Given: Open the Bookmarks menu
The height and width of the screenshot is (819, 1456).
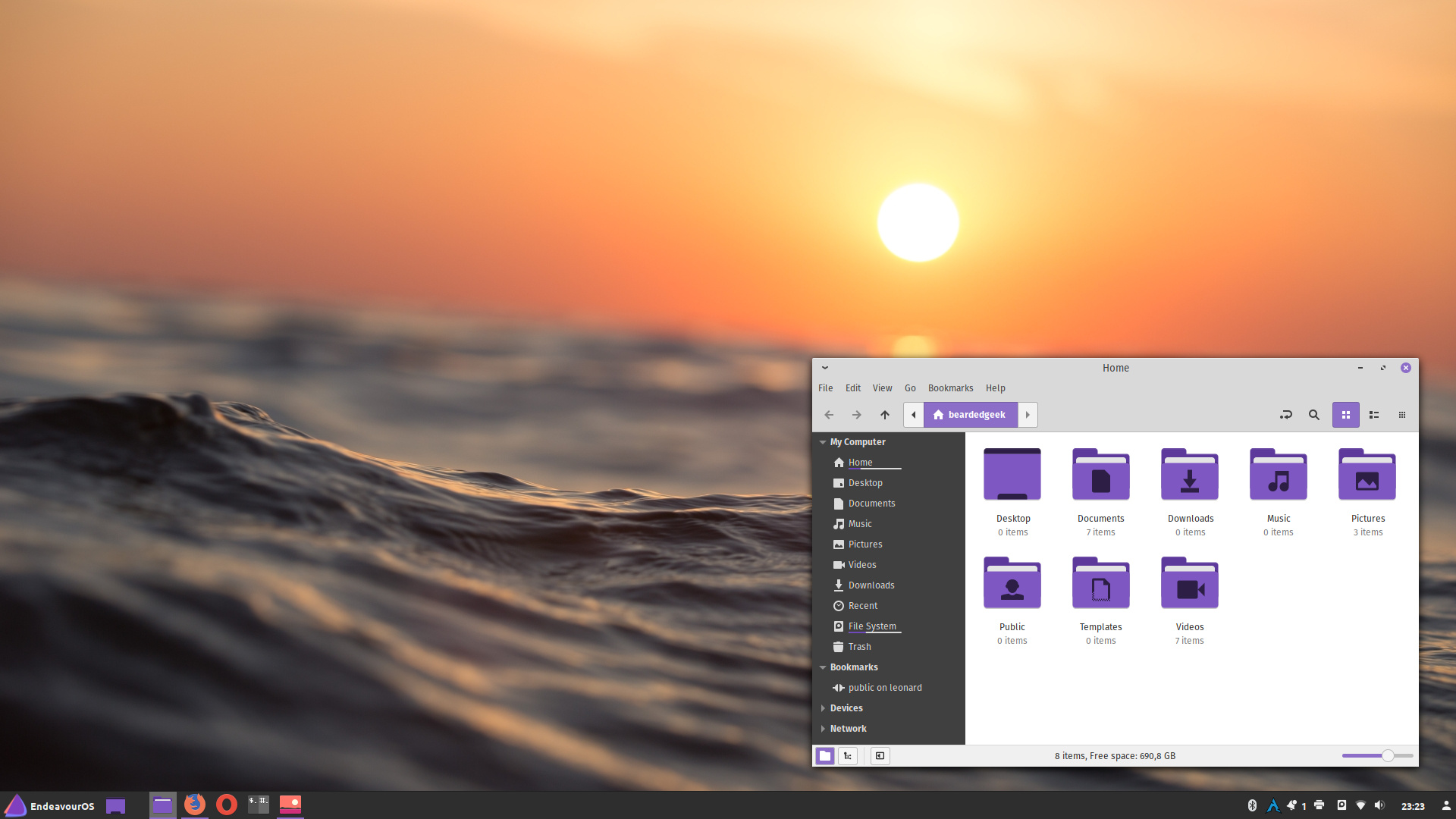Looking at the screenshot, I should tap(950, 388).
